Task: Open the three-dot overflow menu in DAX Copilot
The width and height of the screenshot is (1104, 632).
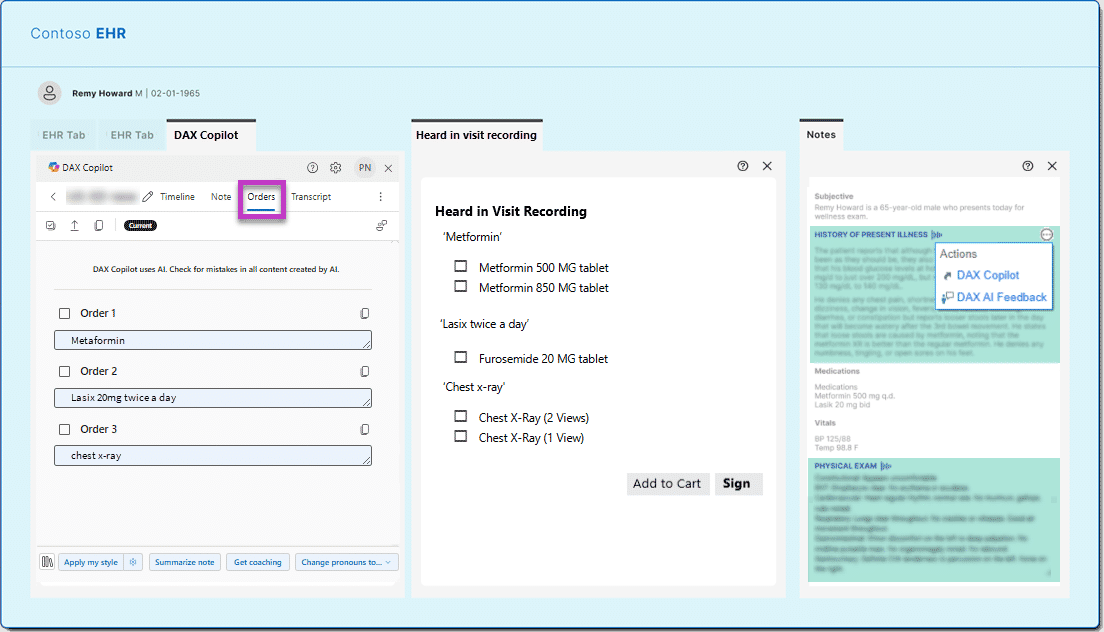Action: 381,196
